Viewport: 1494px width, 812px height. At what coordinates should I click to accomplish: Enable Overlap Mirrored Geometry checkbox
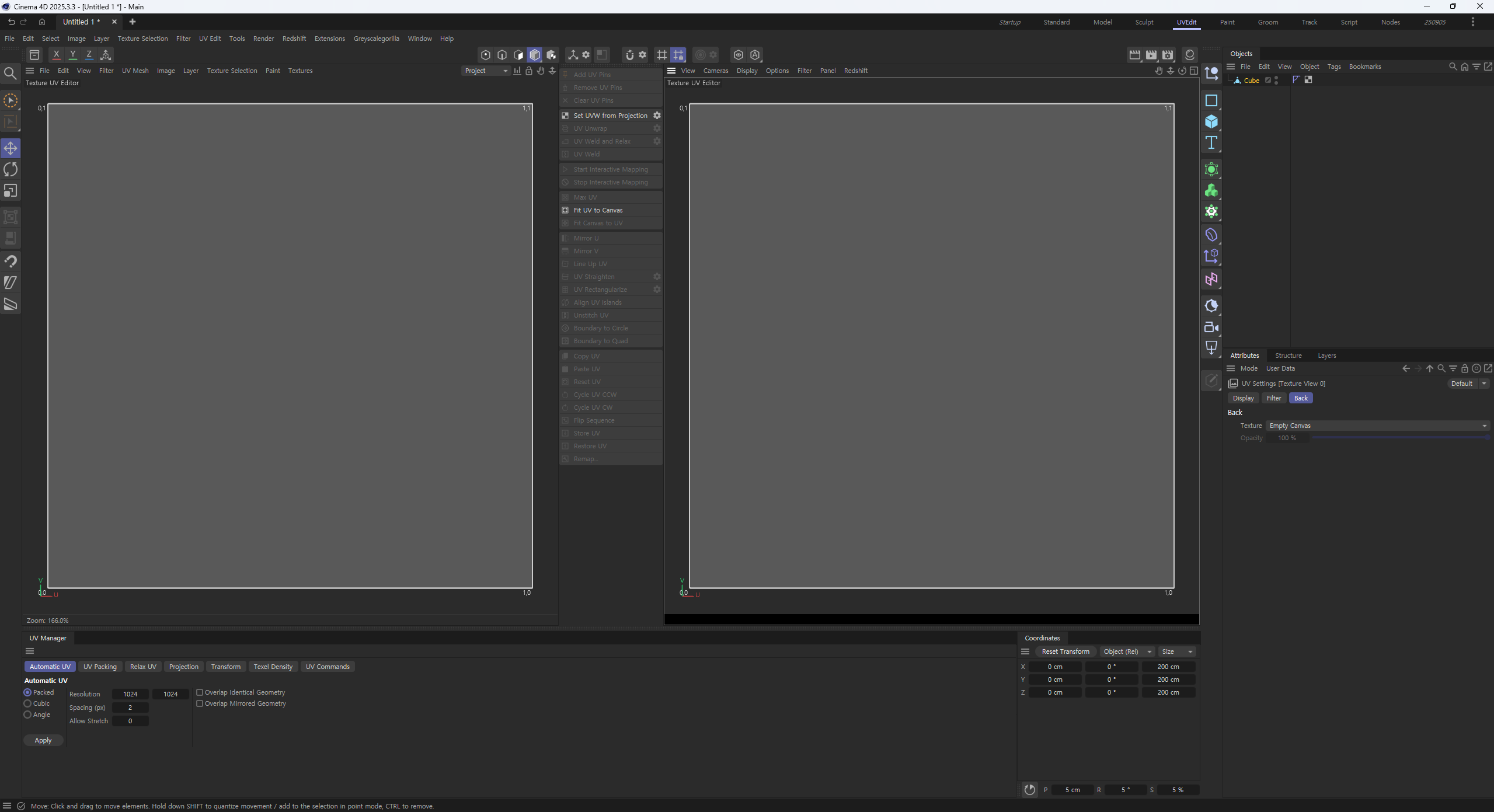(x=200, y=703)
